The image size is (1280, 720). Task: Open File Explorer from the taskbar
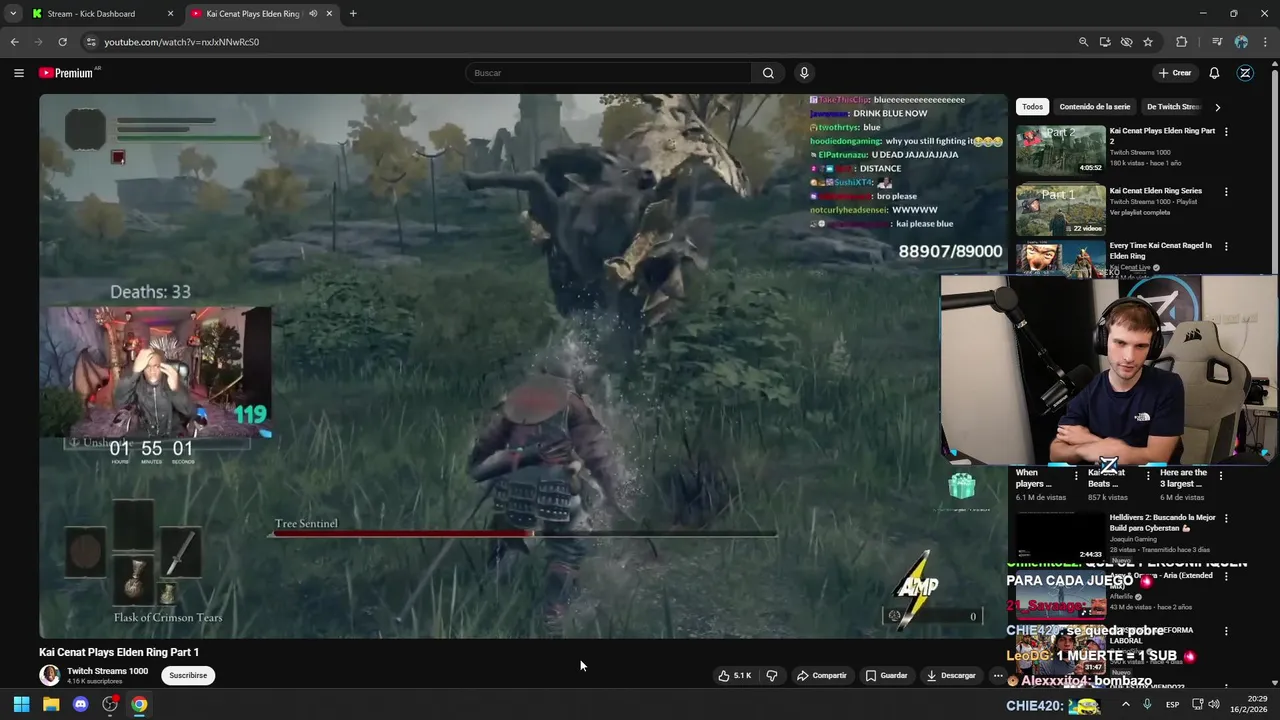tap(51, 704)
